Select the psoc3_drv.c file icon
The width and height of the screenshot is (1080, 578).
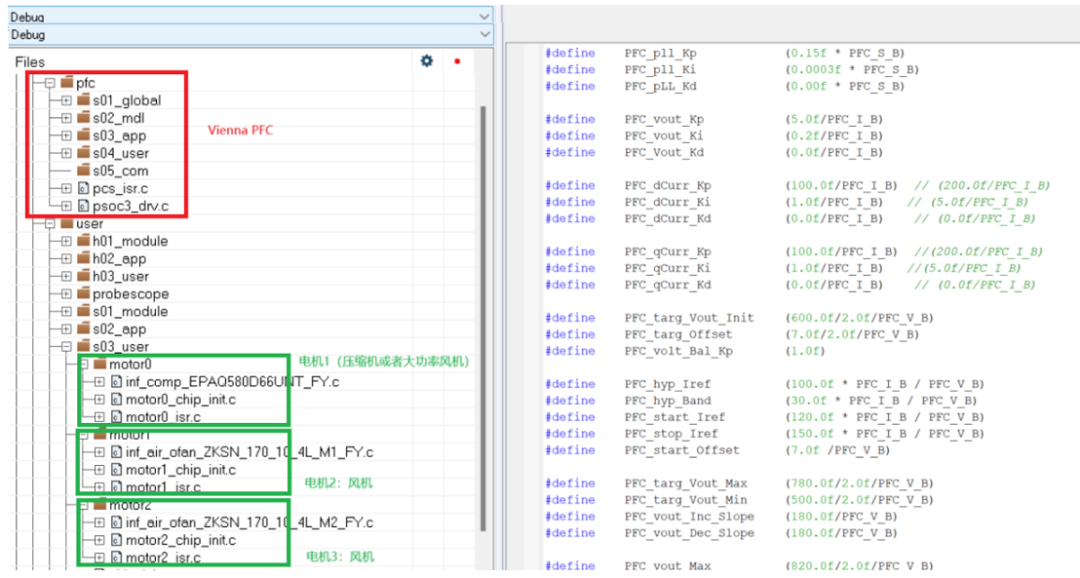click(83, 206)
